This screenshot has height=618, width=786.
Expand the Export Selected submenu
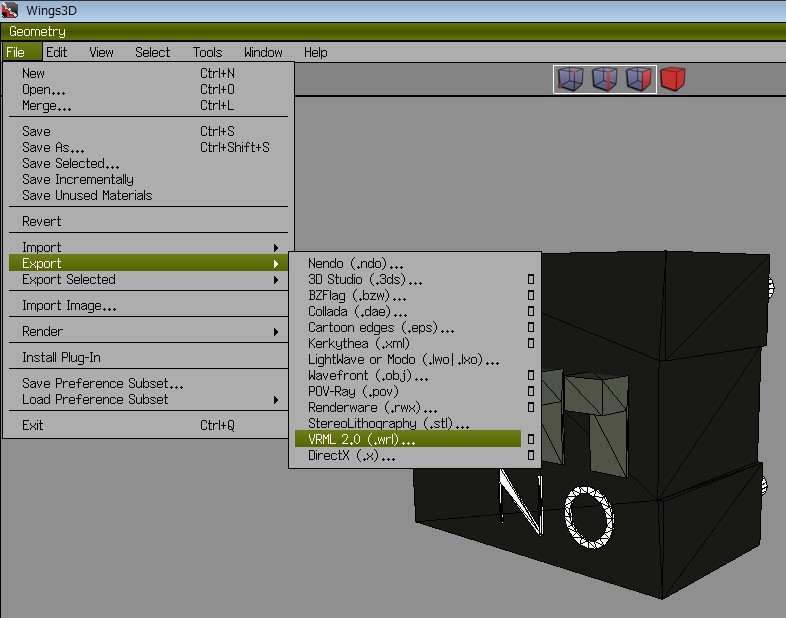[x=276, y=280]
